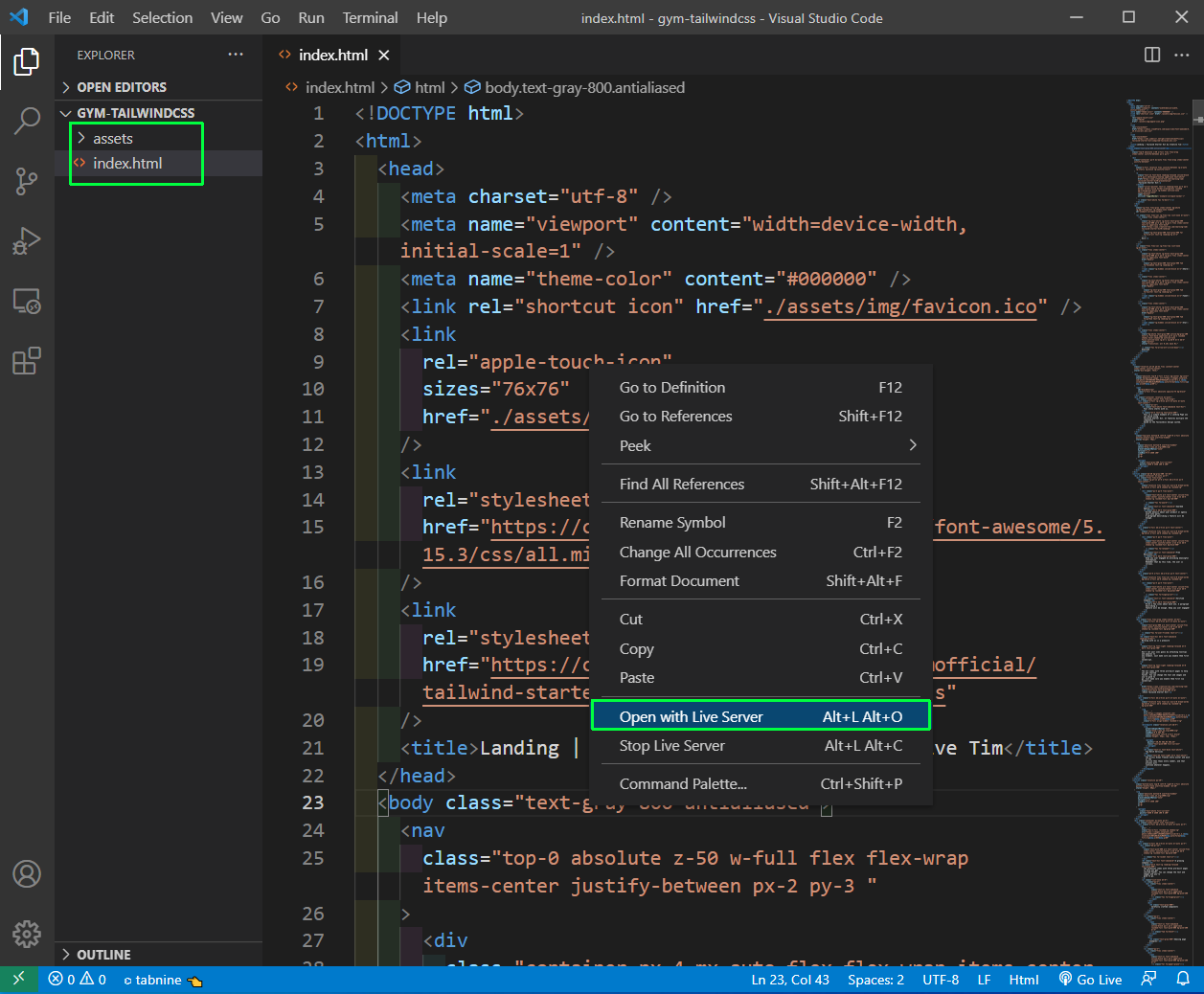Click the UTF-8 encoding status item
The image size is (1204, 994).
pos(941,980)
